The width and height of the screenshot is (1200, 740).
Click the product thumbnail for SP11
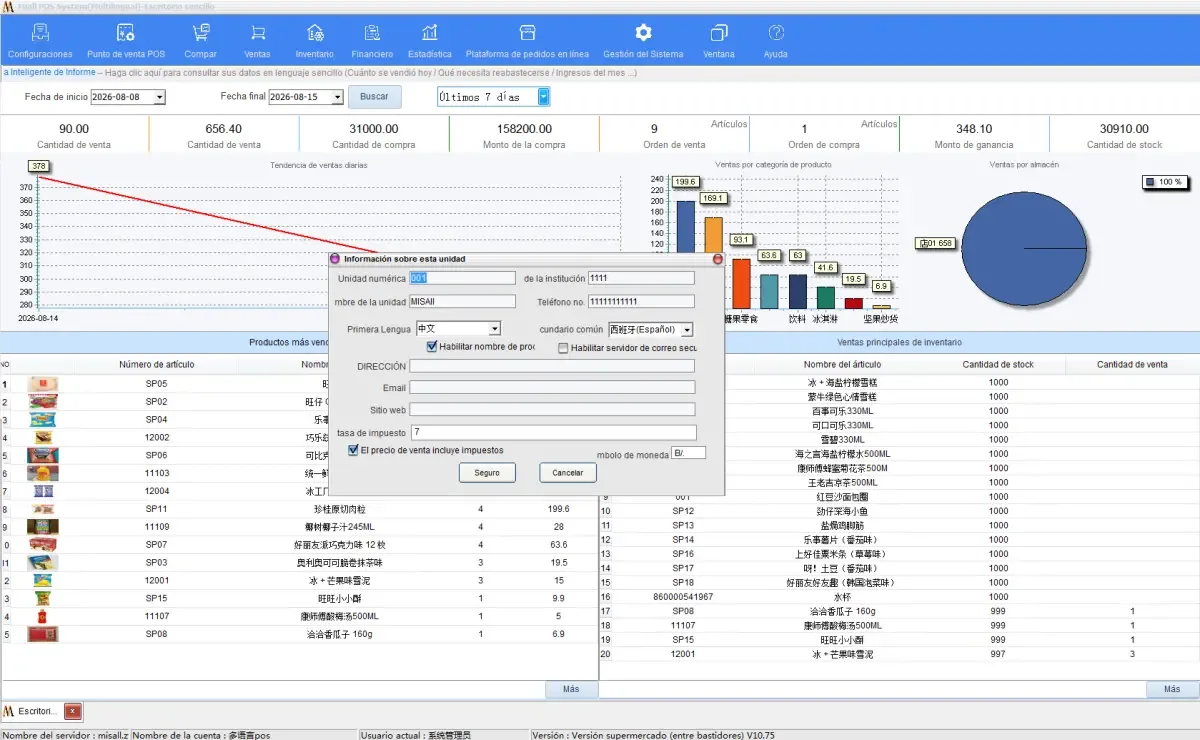pyautogui.click(x=42, y=509)
